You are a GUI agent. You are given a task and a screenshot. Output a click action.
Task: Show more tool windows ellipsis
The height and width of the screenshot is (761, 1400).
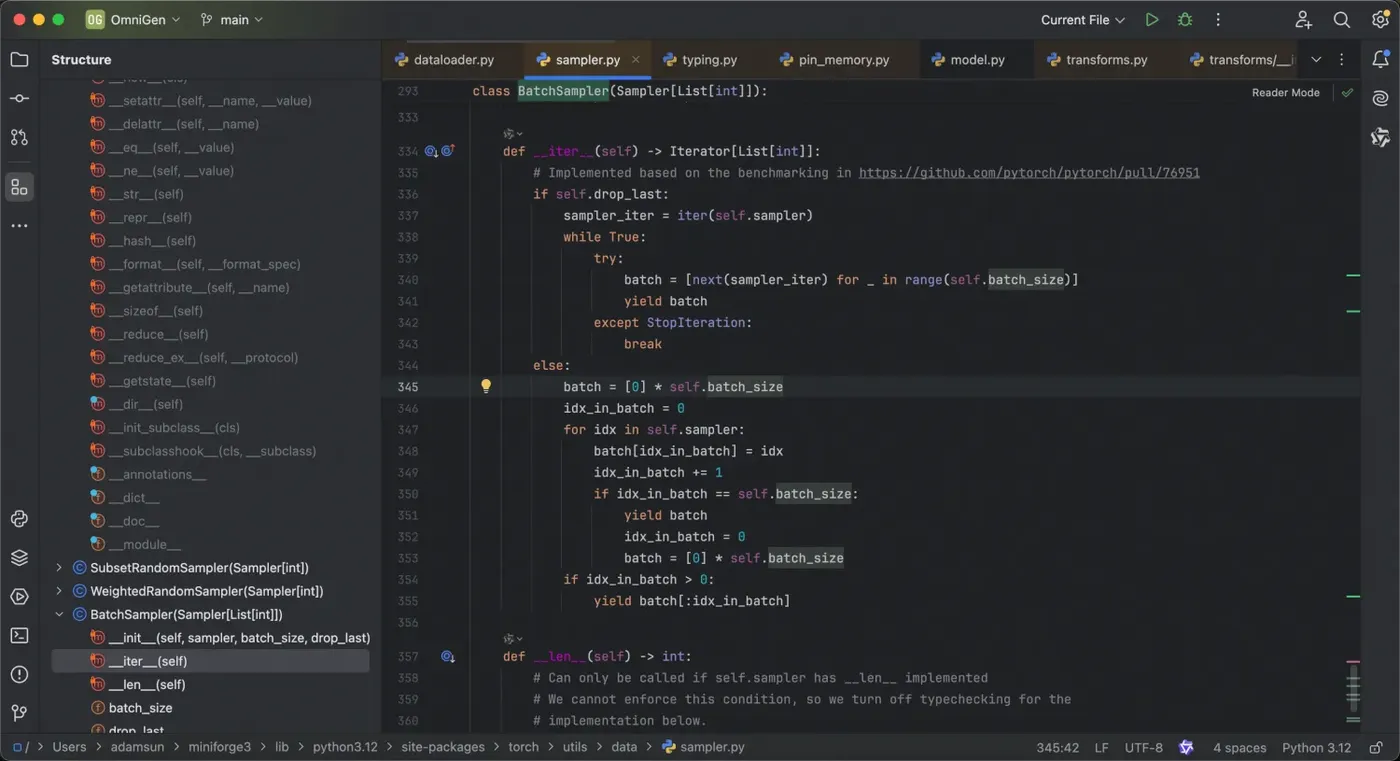point(19,226)
